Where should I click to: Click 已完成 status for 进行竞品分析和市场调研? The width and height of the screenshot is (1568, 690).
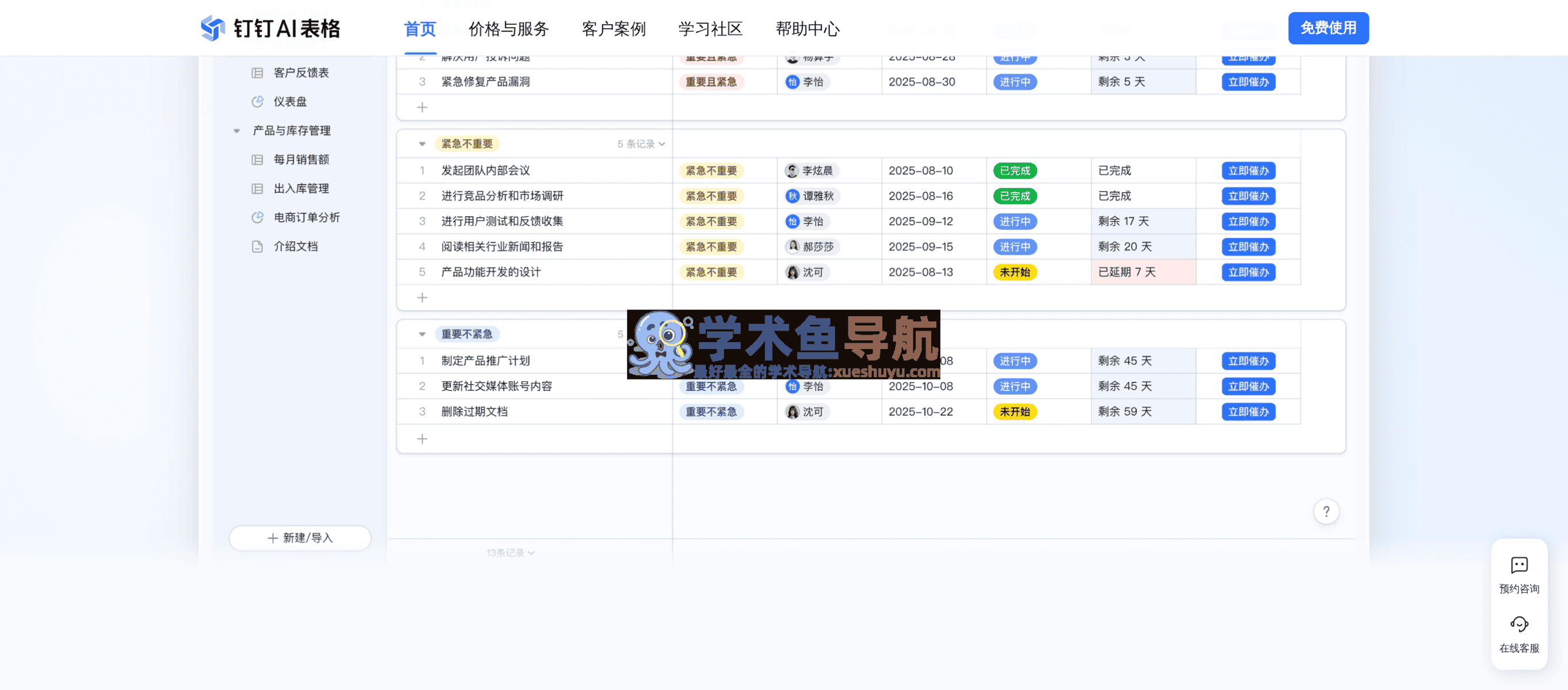click(1014, 196)
